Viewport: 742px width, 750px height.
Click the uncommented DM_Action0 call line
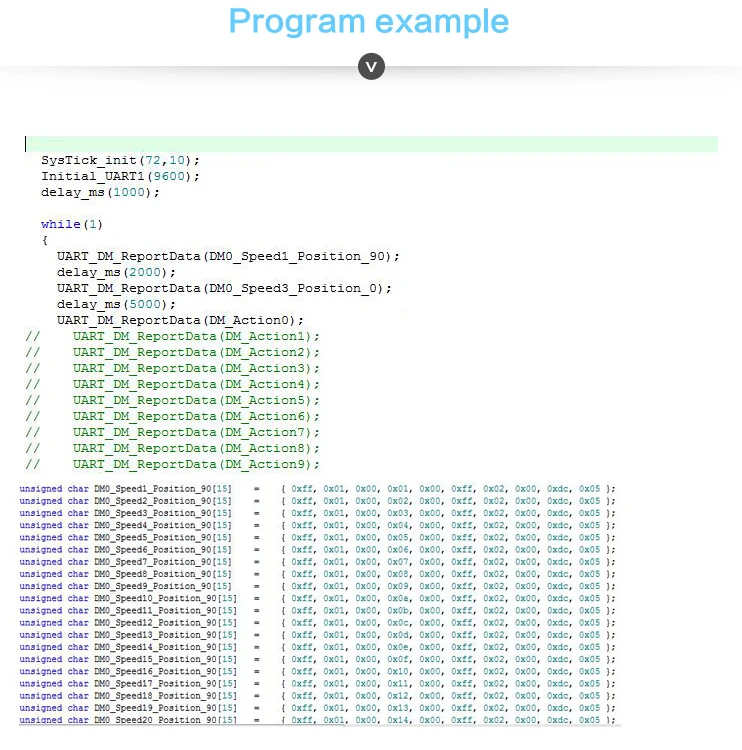click(x=180, y=320)
